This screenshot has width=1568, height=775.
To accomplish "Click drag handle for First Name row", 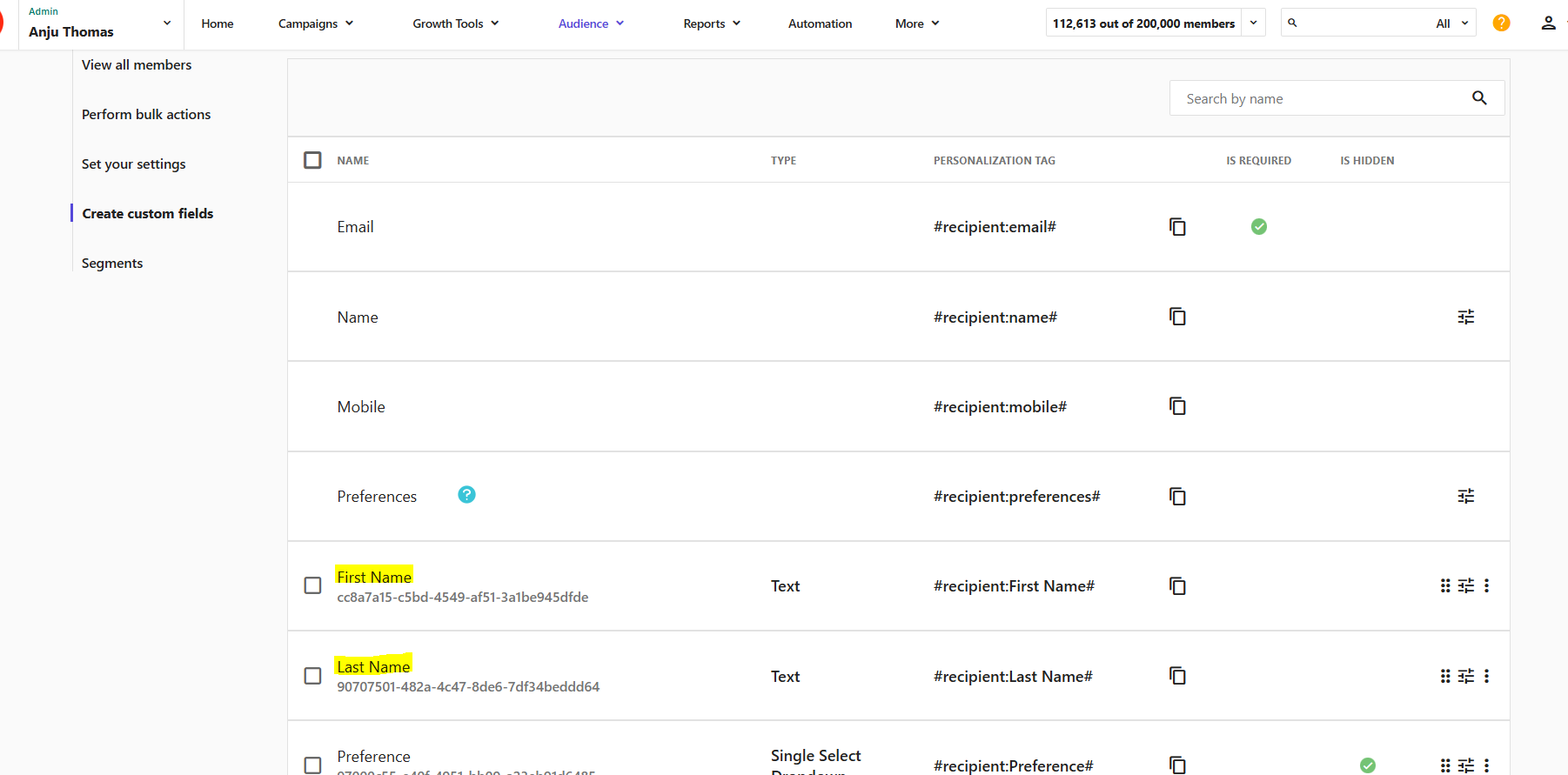I will point(1445,585).
